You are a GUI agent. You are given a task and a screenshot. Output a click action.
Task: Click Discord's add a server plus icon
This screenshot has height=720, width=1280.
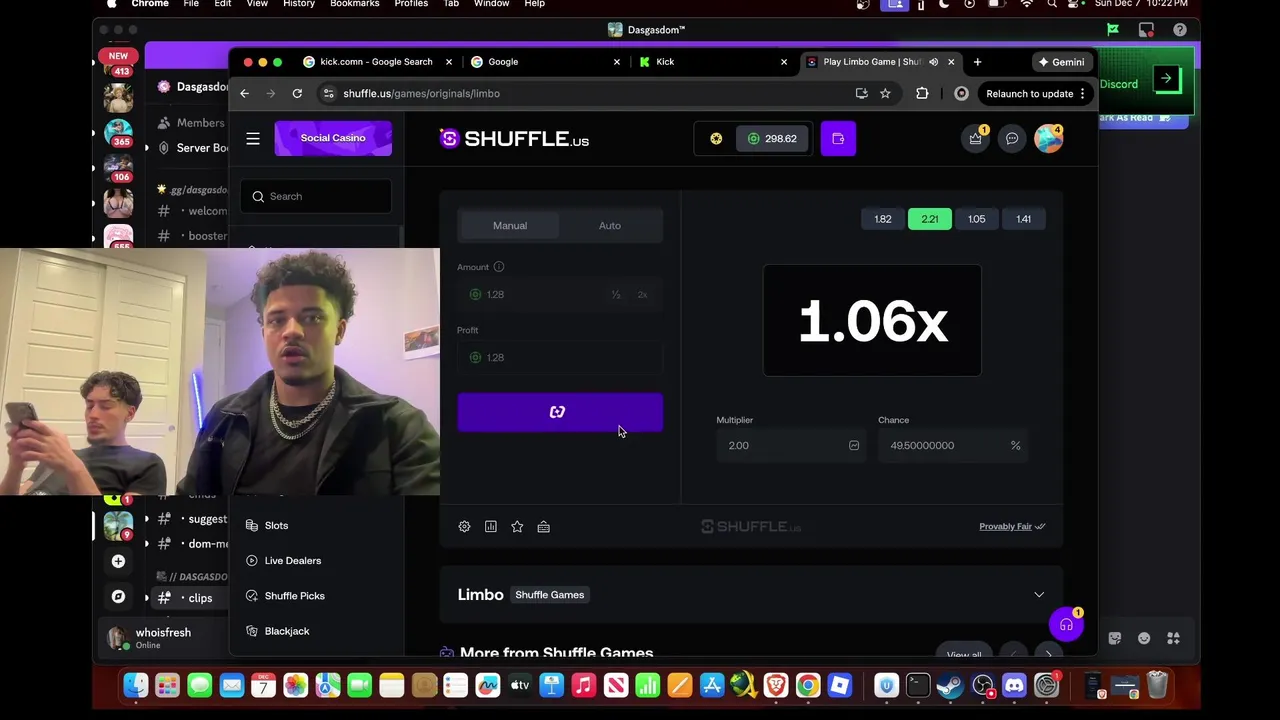[118, 561]
